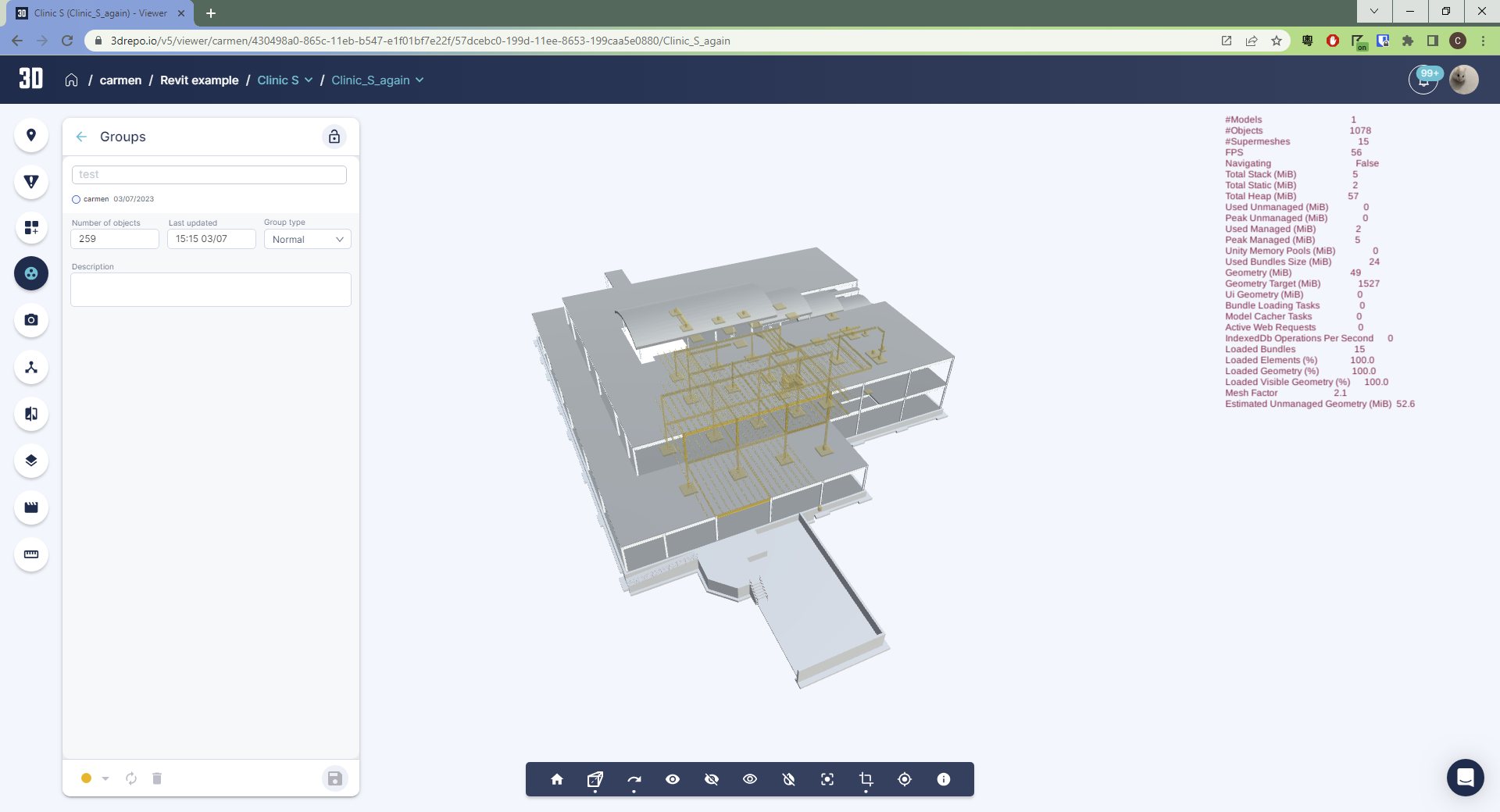
Task: Select the Measure tool
Action: pos(31,554)
